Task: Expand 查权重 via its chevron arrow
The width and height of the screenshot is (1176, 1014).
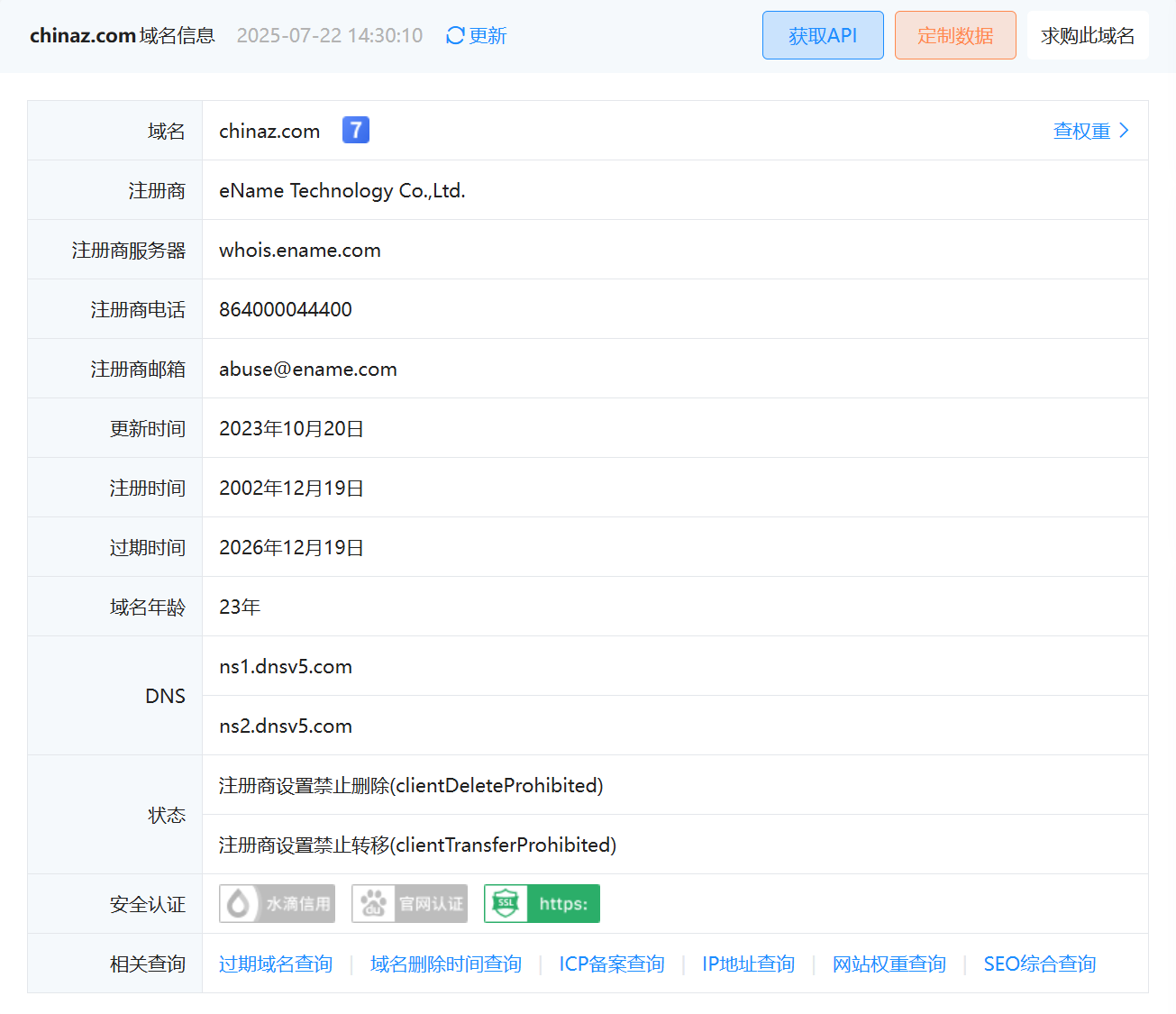Action: pos(1124,130)
